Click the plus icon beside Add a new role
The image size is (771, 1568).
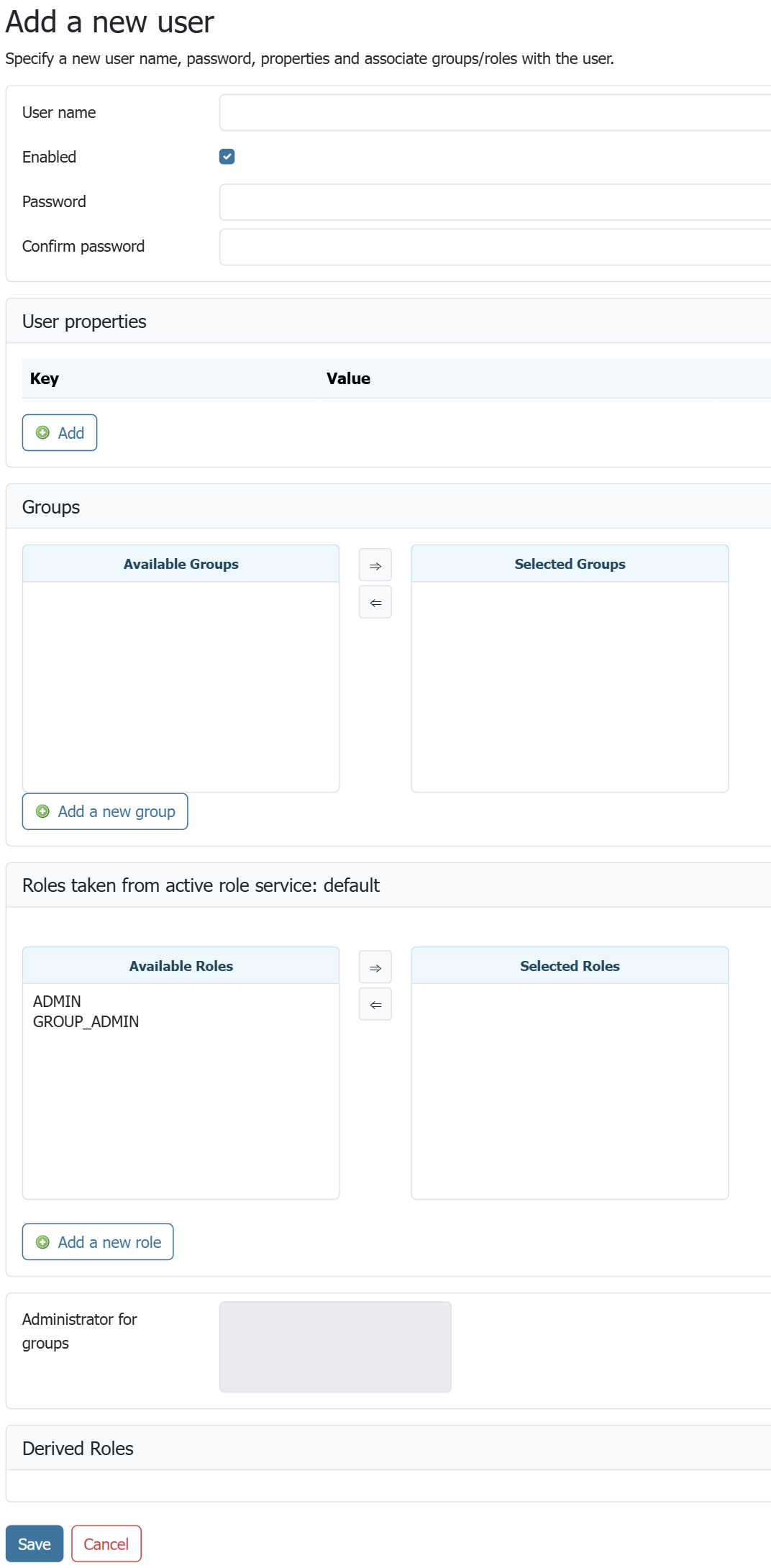click(42, 1242)
